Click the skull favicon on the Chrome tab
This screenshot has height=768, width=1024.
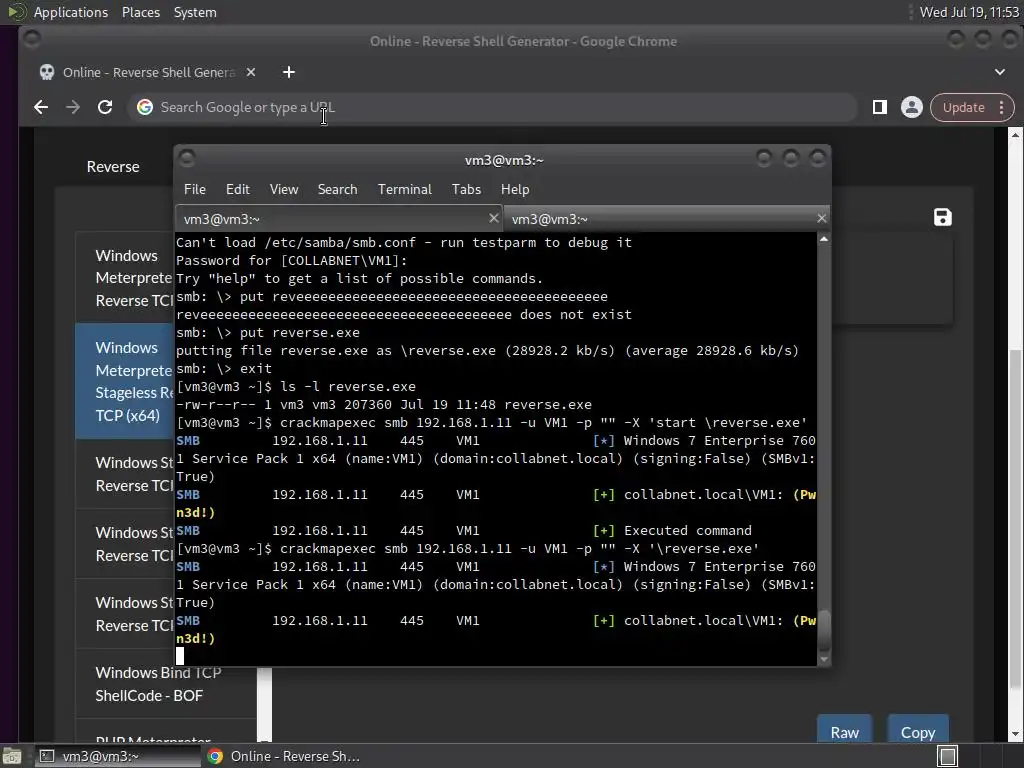coord(47,72)
